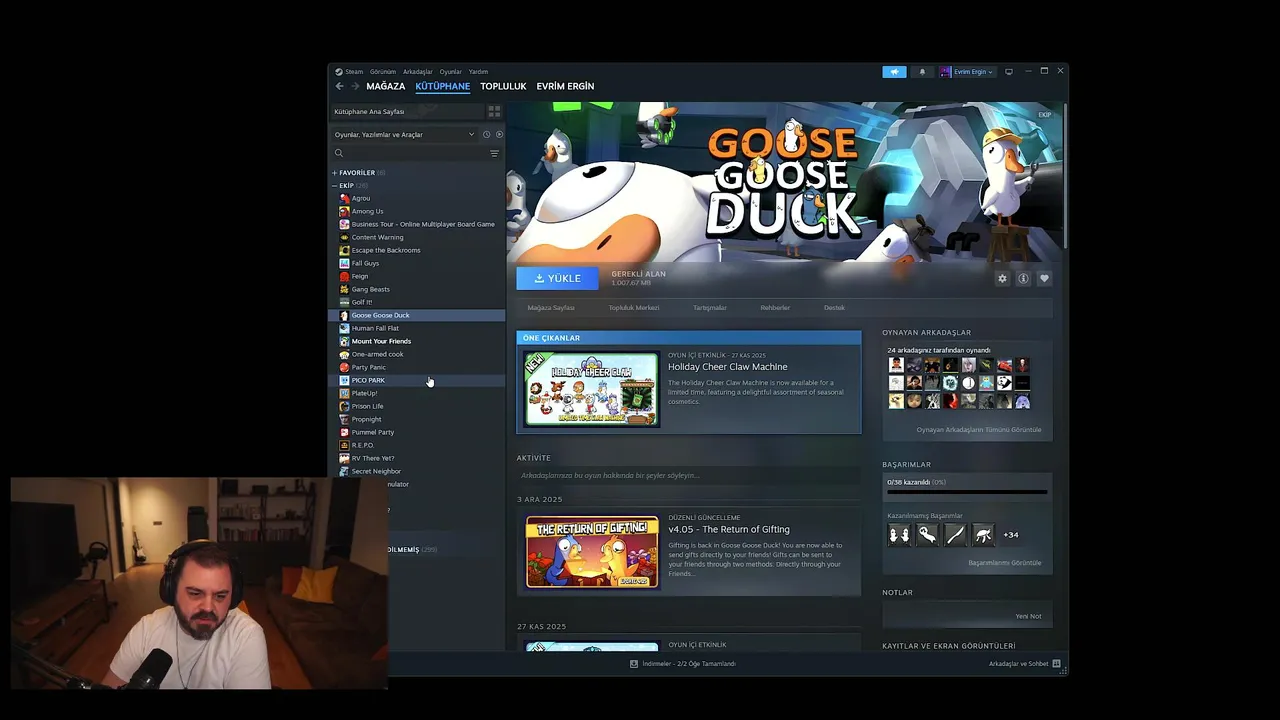Select R.E.P.O. game icon
This screenshot has width=1280, height=720.
(345, 445)
